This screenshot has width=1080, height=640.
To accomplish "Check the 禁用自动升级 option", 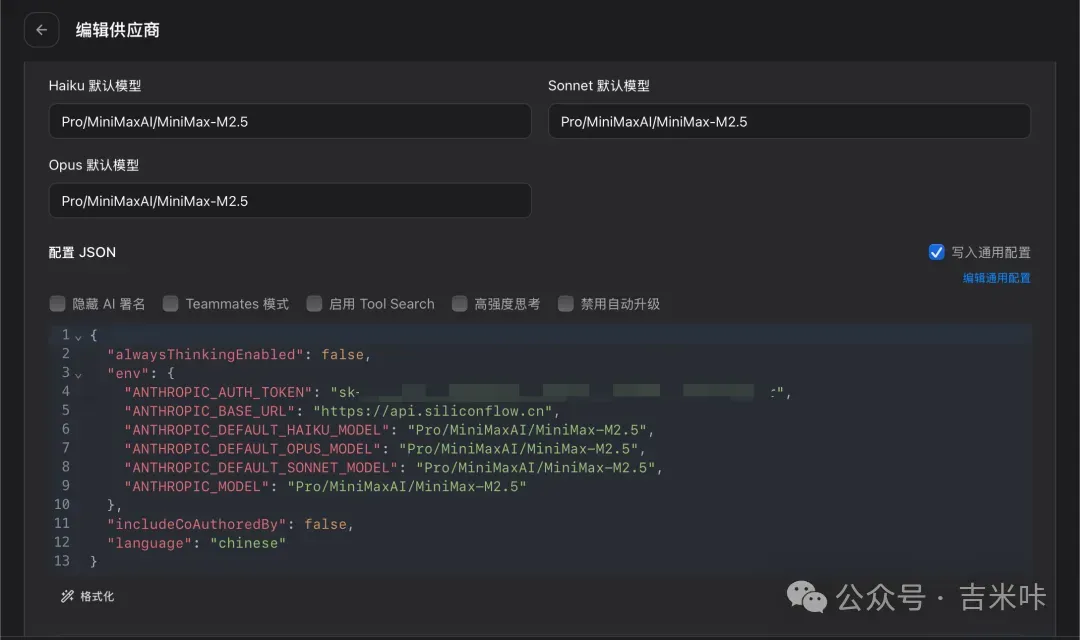I will point(566,303).
